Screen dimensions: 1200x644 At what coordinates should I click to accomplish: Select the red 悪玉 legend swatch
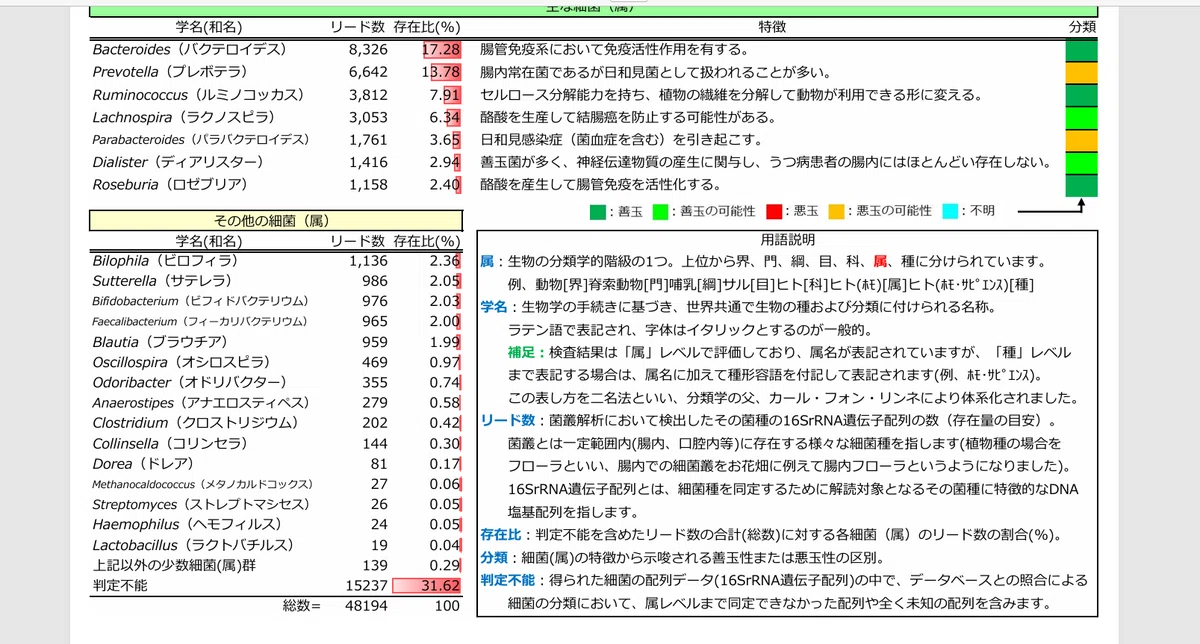[774, 211]
